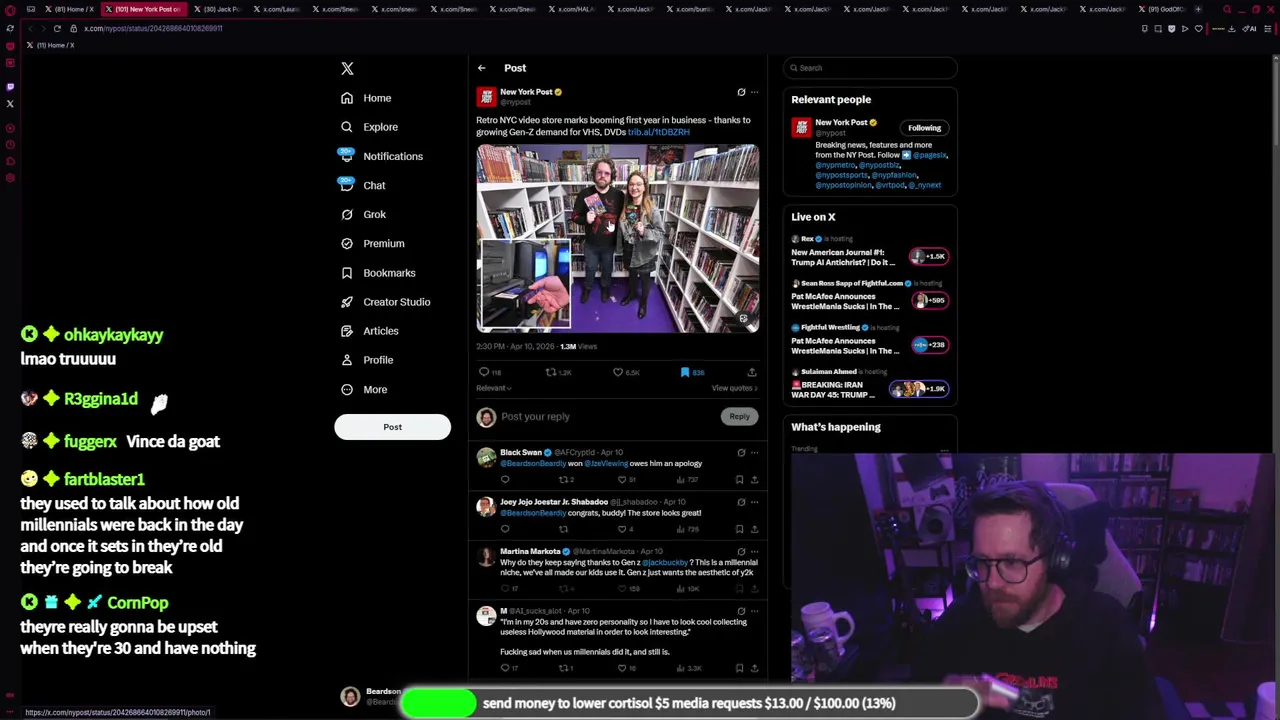The height and width of the screenshot is (720, 1280).
Task: Share the New York Post tweet
Action: 752,372
